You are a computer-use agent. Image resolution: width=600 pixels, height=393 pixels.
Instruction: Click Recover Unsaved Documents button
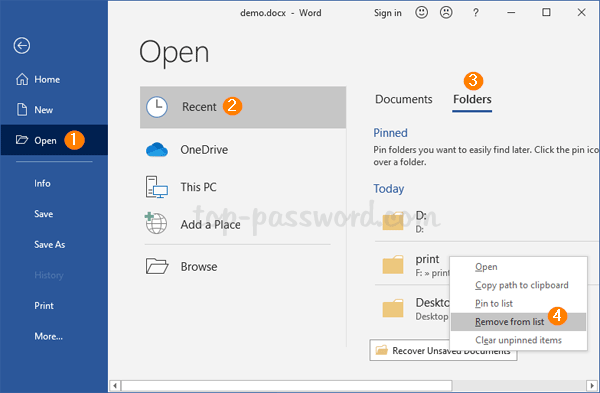[x=443, y=350]
